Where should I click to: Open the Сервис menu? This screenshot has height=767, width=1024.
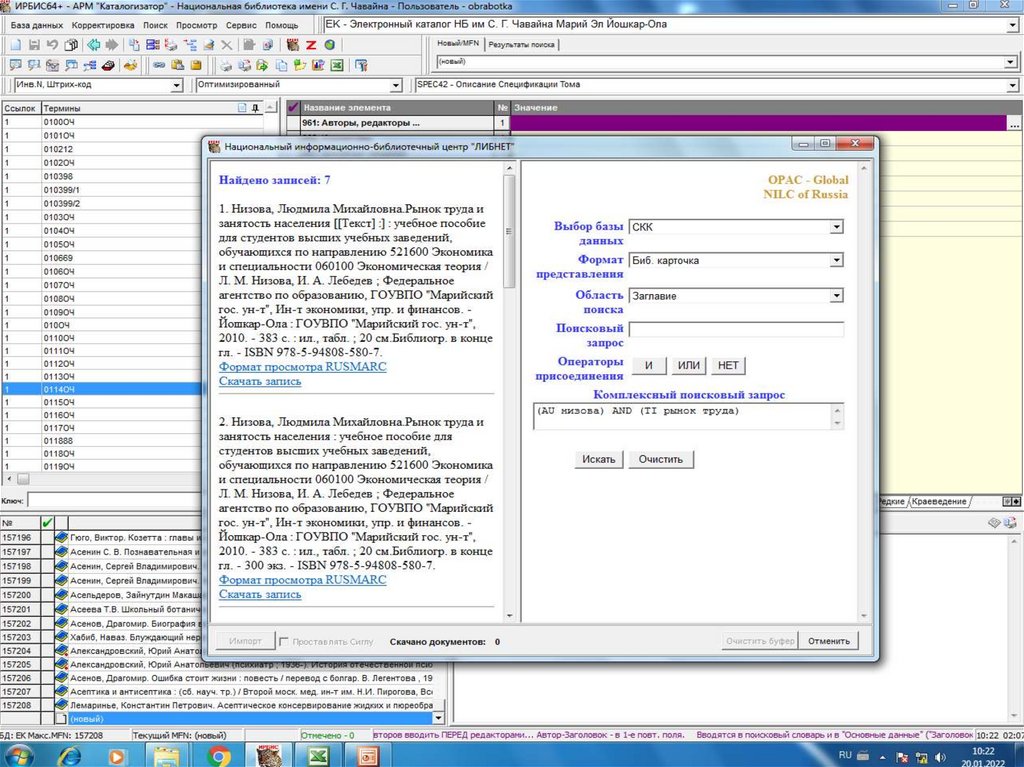point(241,25)
